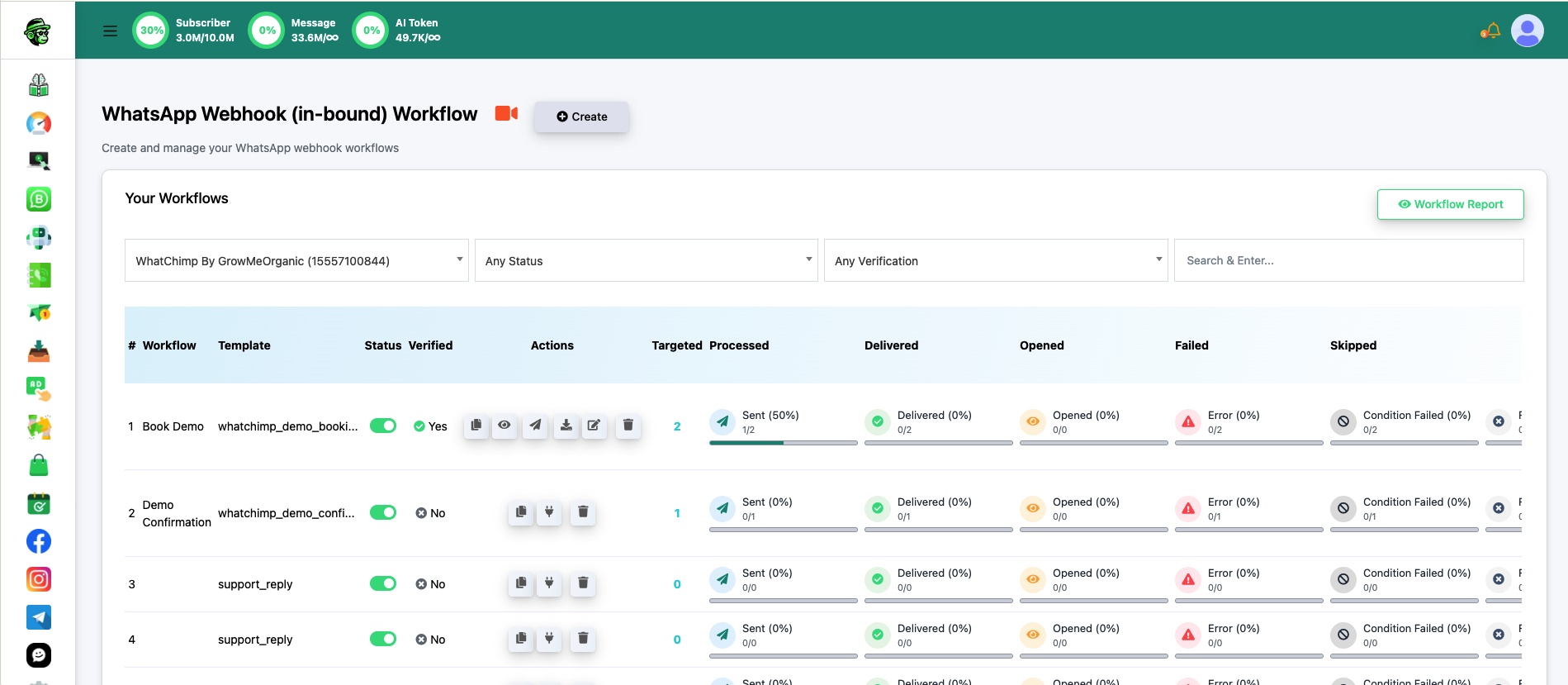The width and height of the screenshot is (1568, 685).
Task: Copy the Book Demo workflow
Action: coord(476,426)
